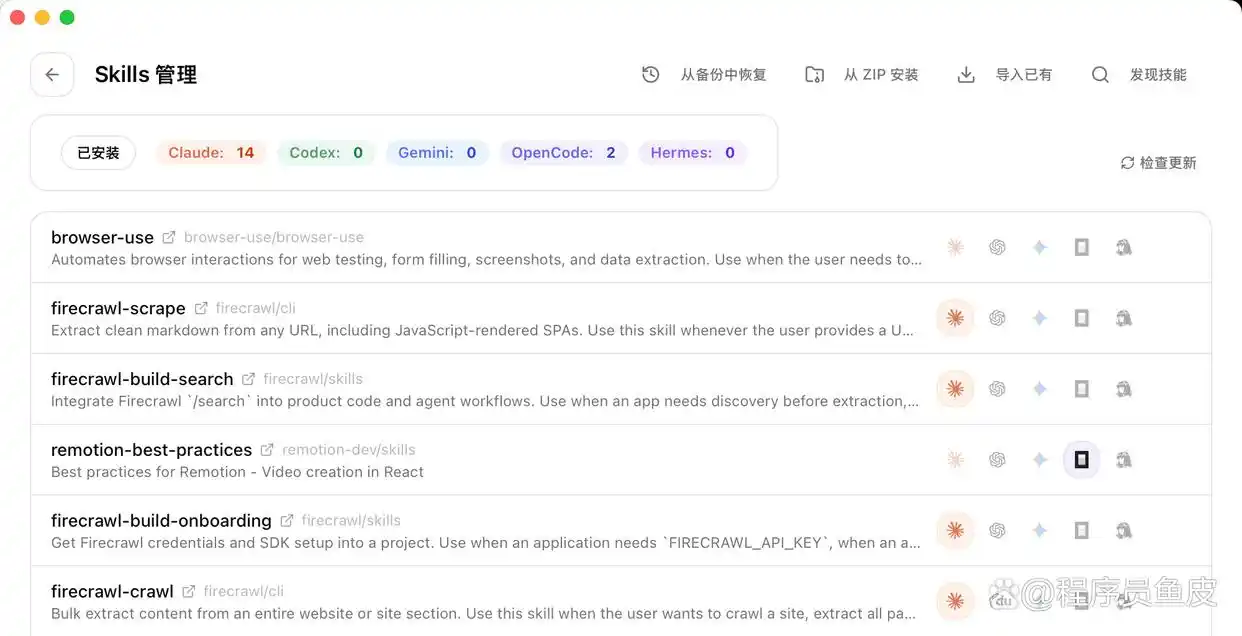Click Hermes icon on remotion-best-practices row

(1123, 460)
